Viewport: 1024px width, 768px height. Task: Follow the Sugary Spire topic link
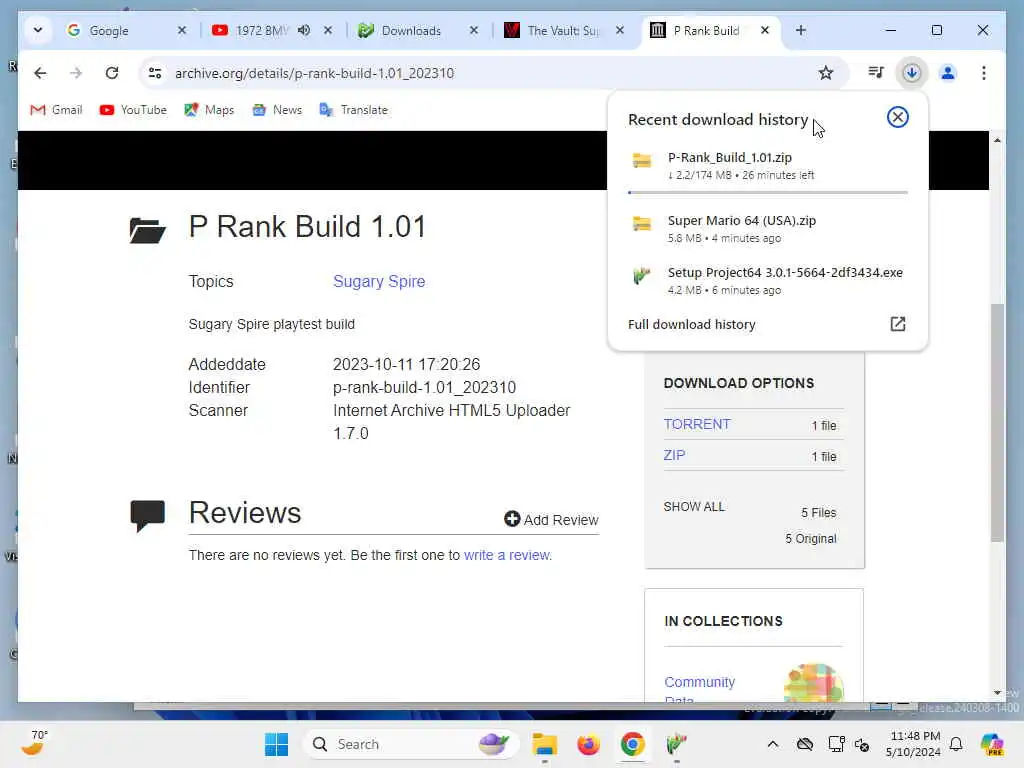pos(379,281)
